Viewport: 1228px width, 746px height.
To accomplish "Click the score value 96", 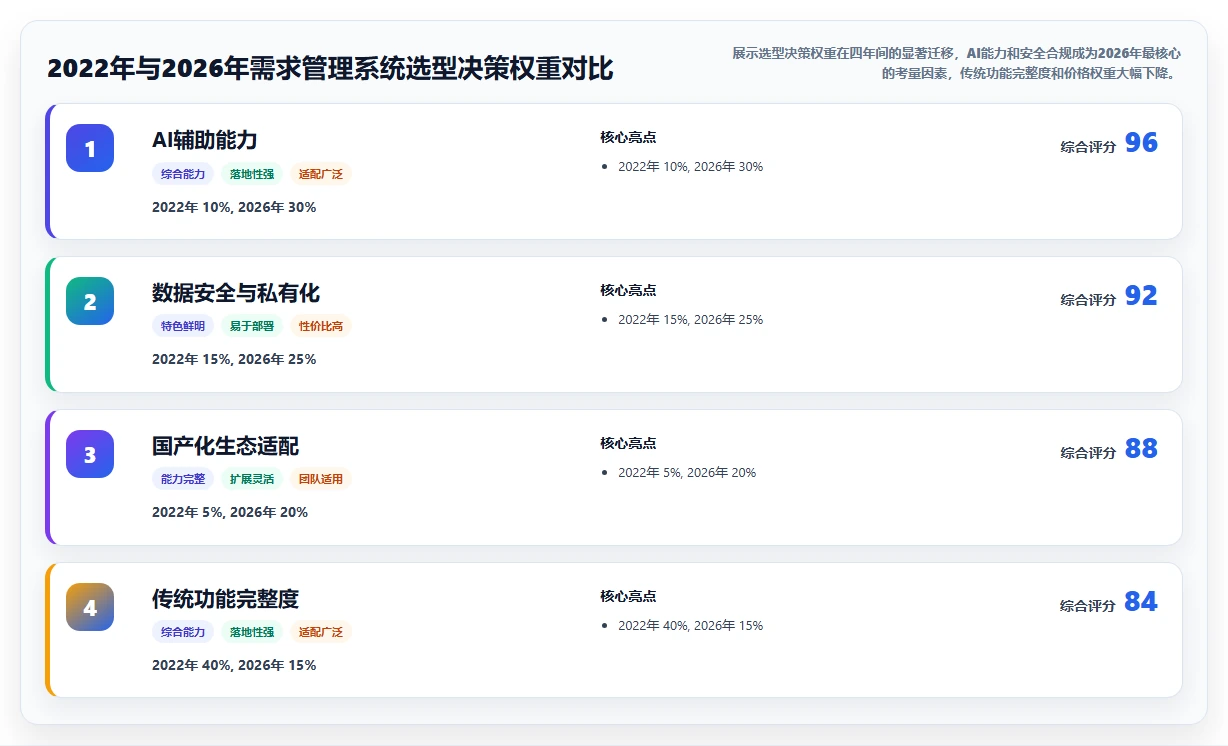I will 1141,143.
